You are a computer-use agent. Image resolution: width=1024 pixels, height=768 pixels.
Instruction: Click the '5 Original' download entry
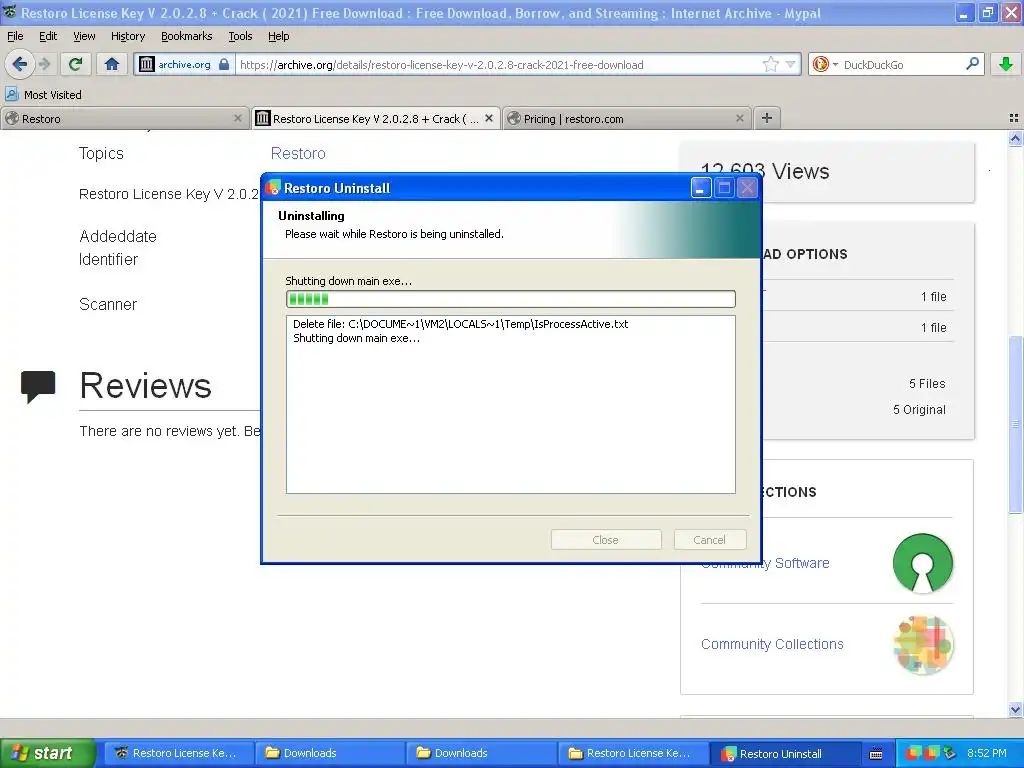point(919,410)
